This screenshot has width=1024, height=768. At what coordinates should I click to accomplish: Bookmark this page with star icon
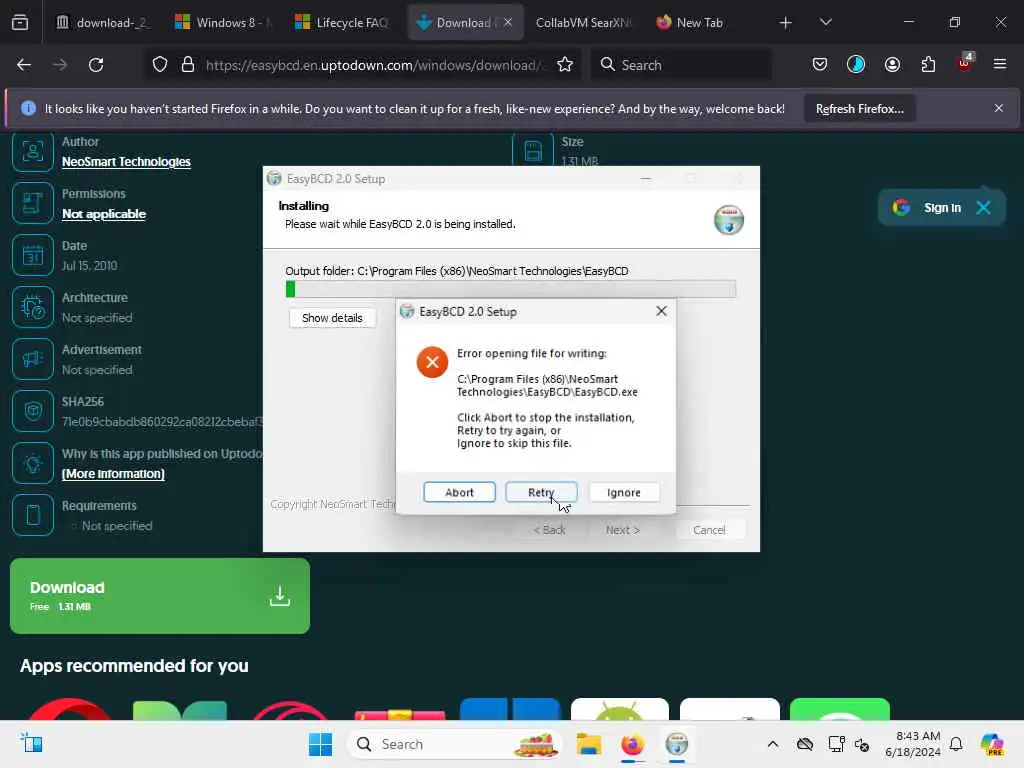pos(565,65)
